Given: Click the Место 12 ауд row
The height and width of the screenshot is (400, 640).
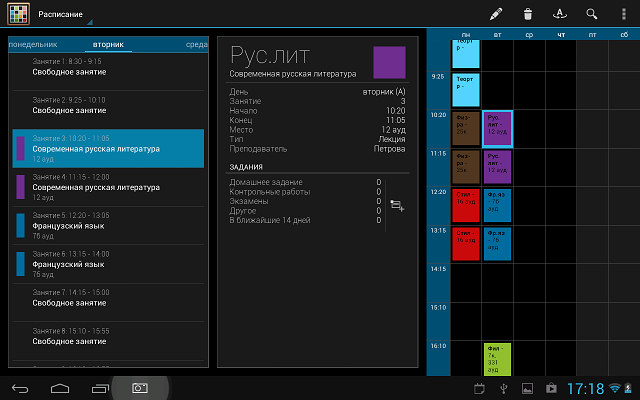Looking at the screenshot, I should coord(317,130).
